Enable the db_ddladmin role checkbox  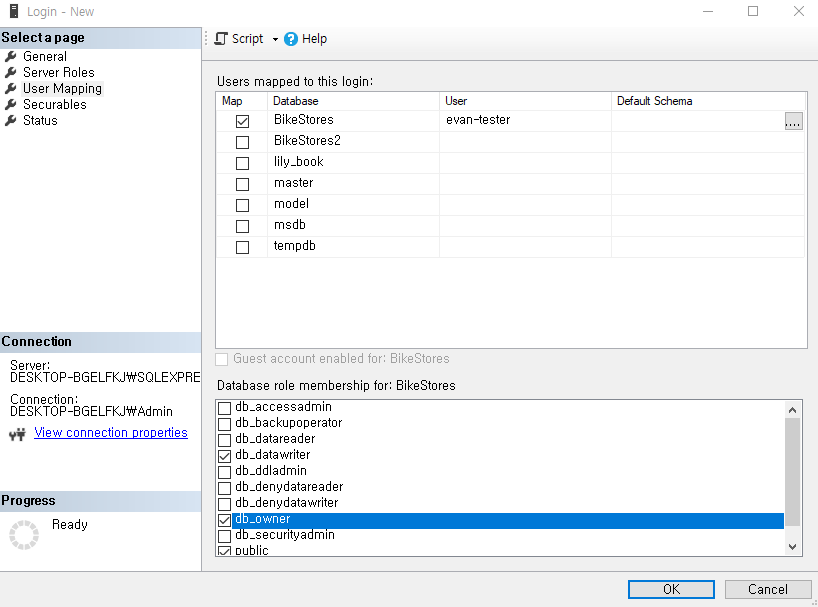click(224, 472)
